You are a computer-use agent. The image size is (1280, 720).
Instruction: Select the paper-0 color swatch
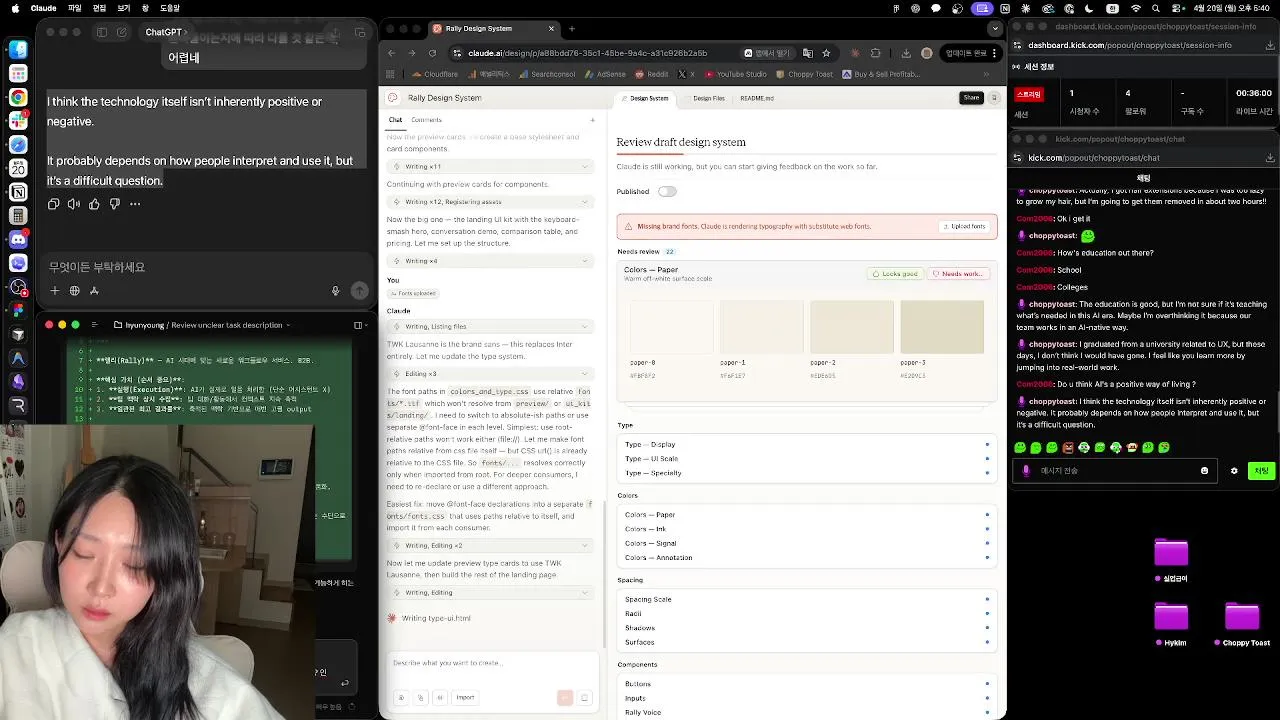pyautogui.click(x=671, y=327)
